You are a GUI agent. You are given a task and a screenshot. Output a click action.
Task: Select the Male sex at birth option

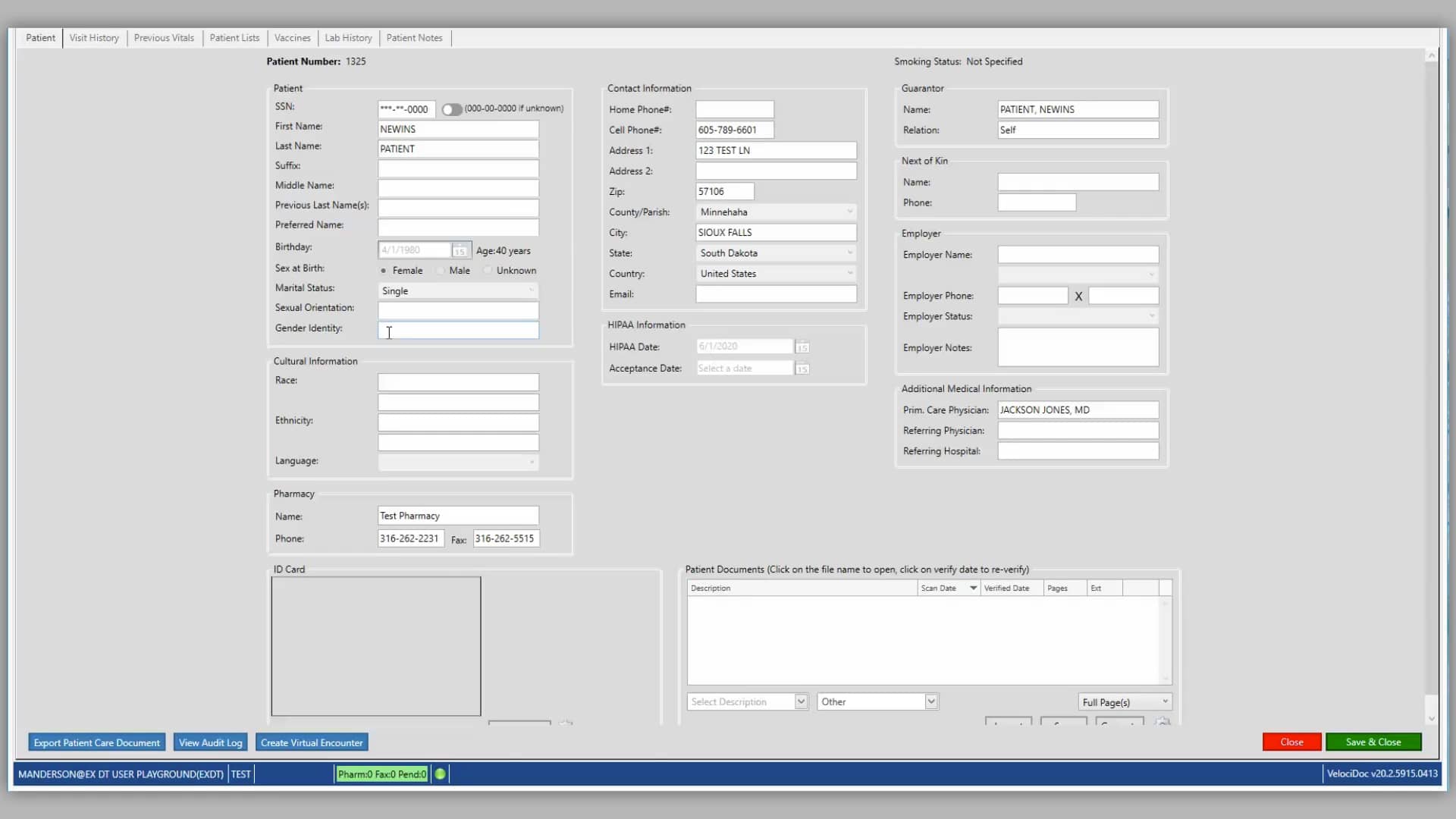click(x=441, y=270)
